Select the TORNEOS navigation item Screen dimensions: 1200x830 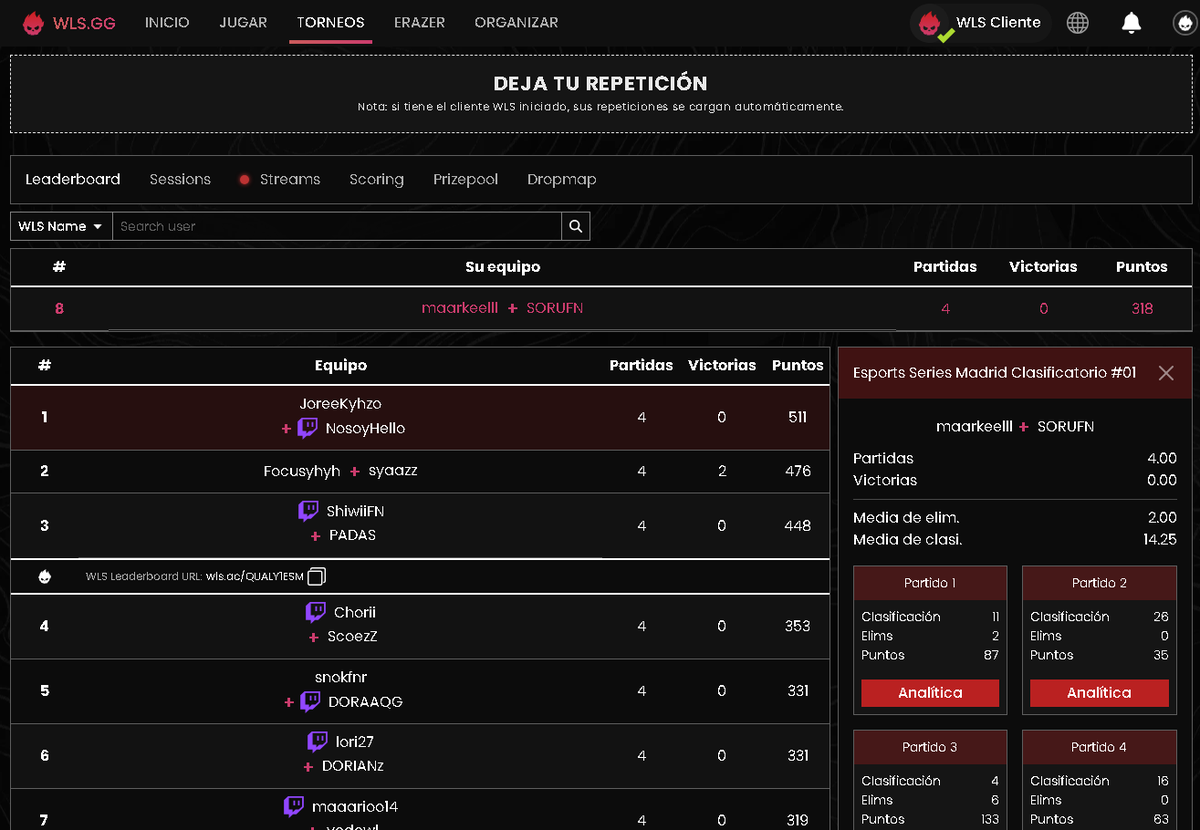[x=331, y=22]
